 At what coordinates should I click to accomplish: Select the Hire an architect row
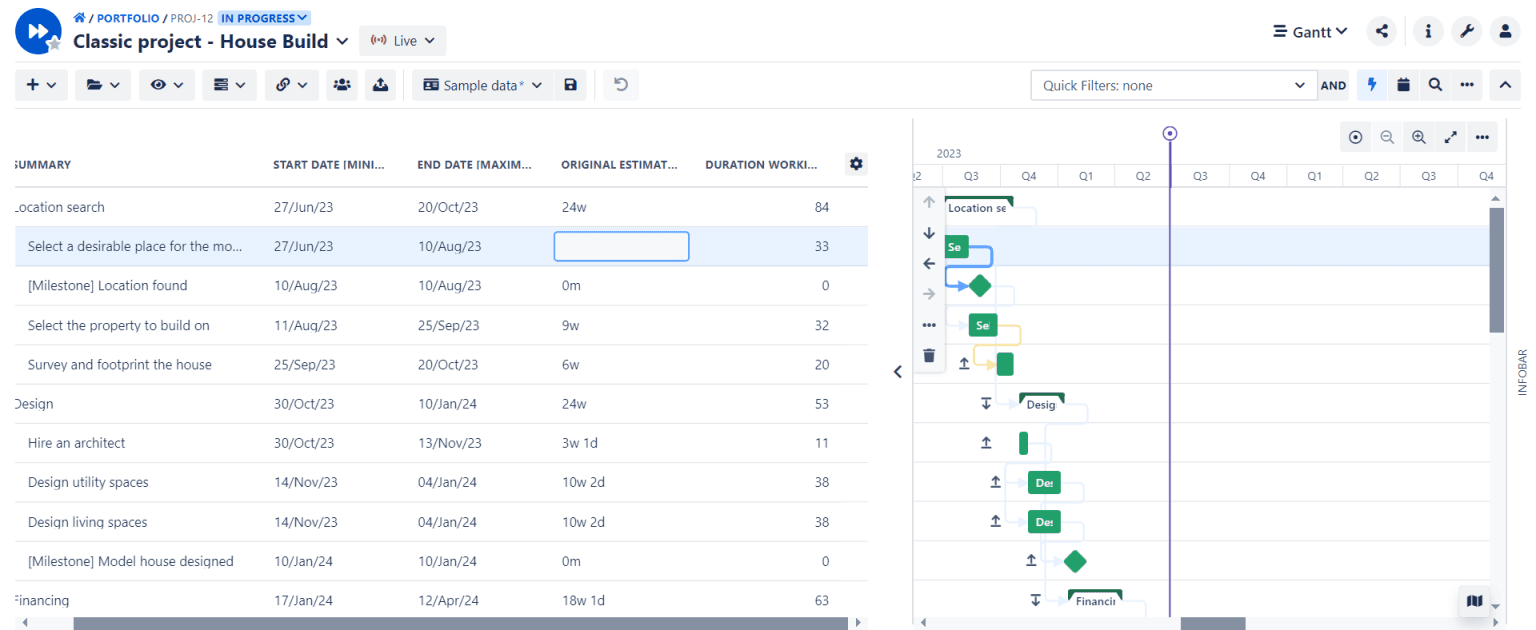(x=441, y=443)
